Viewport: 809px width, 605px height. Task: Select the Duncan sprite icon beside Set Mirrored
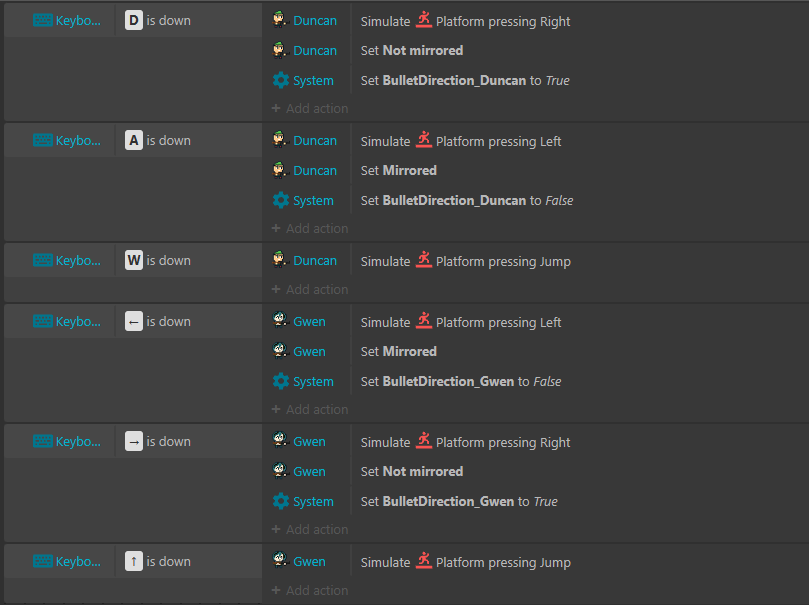click(280, 170)
